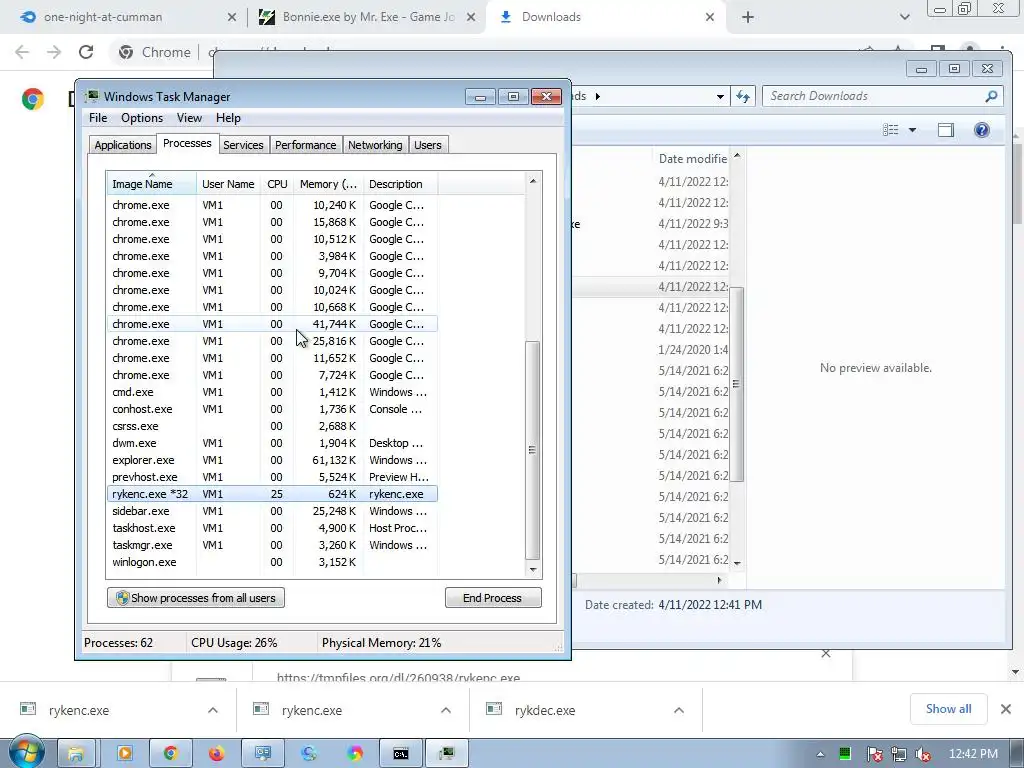Select the sidebar.exe process row
The height and width of the screenshot is (768, 1024).
[272, 511]
